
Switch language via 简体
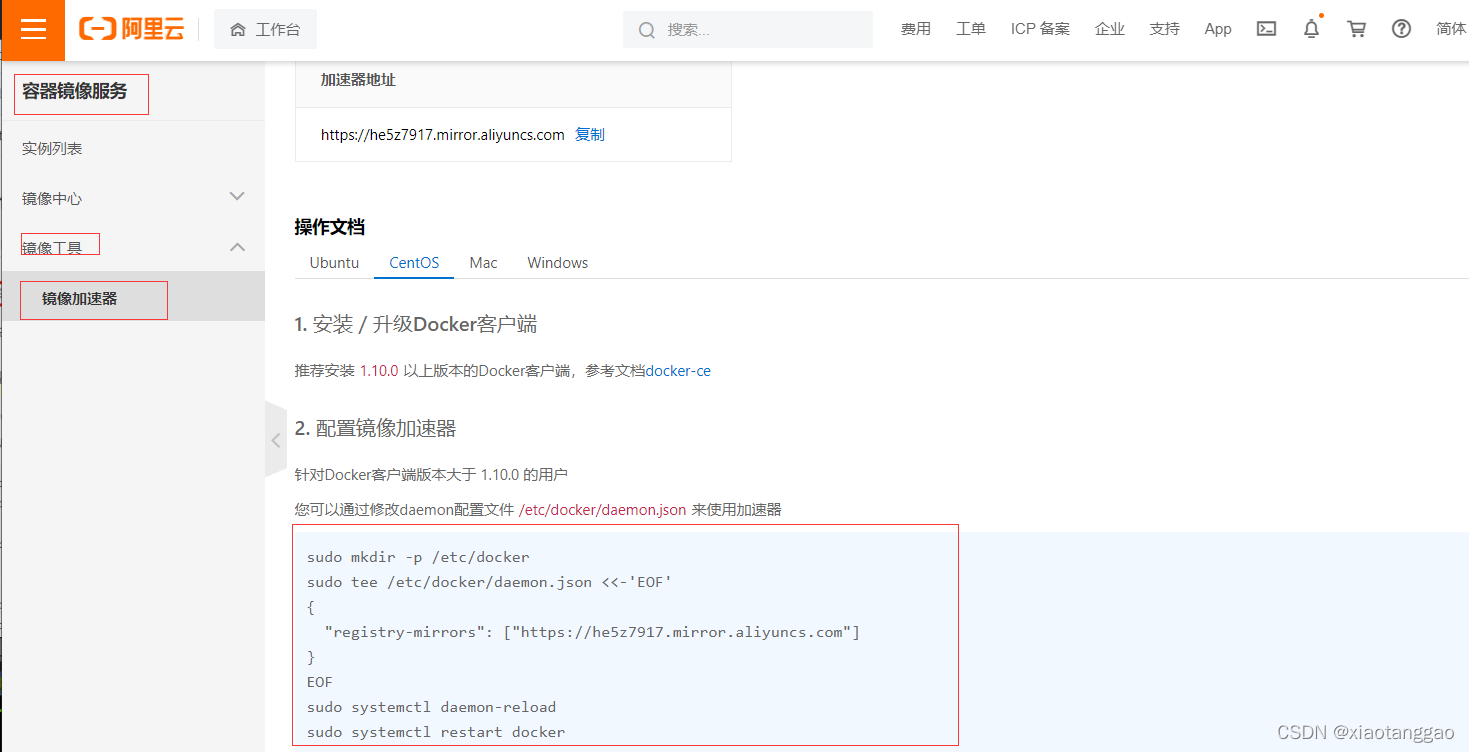1451,29
